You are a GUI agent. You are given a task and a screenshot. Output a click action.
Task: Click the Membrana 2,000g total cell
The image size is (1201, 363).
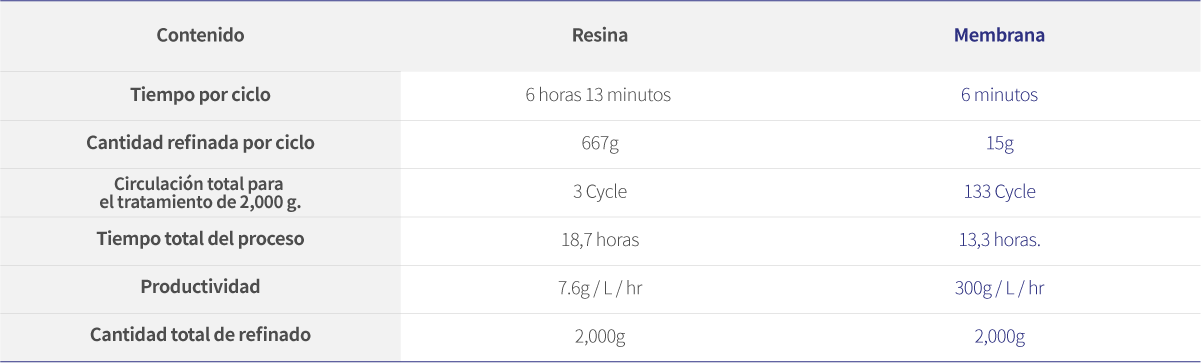999,336
